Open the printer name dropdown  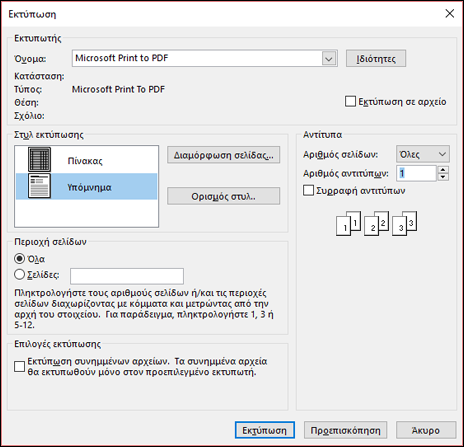329,59
